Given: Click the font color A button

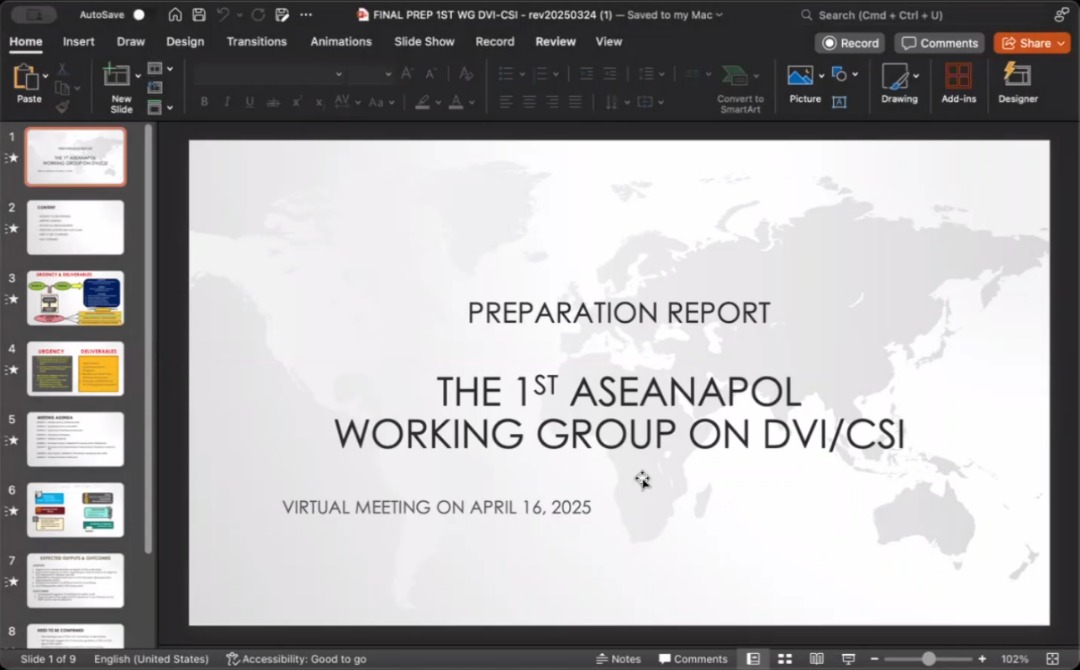Looking at the screenshot, I should point(456,103).
